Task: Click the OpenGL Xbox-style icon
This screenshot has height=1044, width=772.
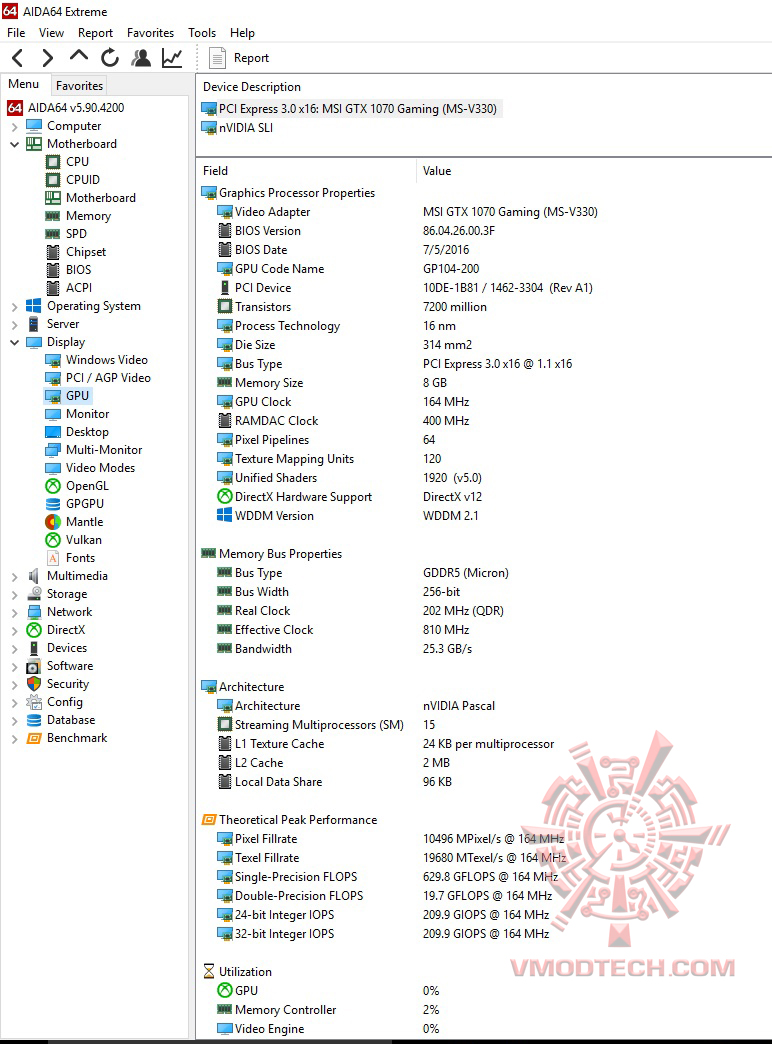Action: click(x=53, y=486)
